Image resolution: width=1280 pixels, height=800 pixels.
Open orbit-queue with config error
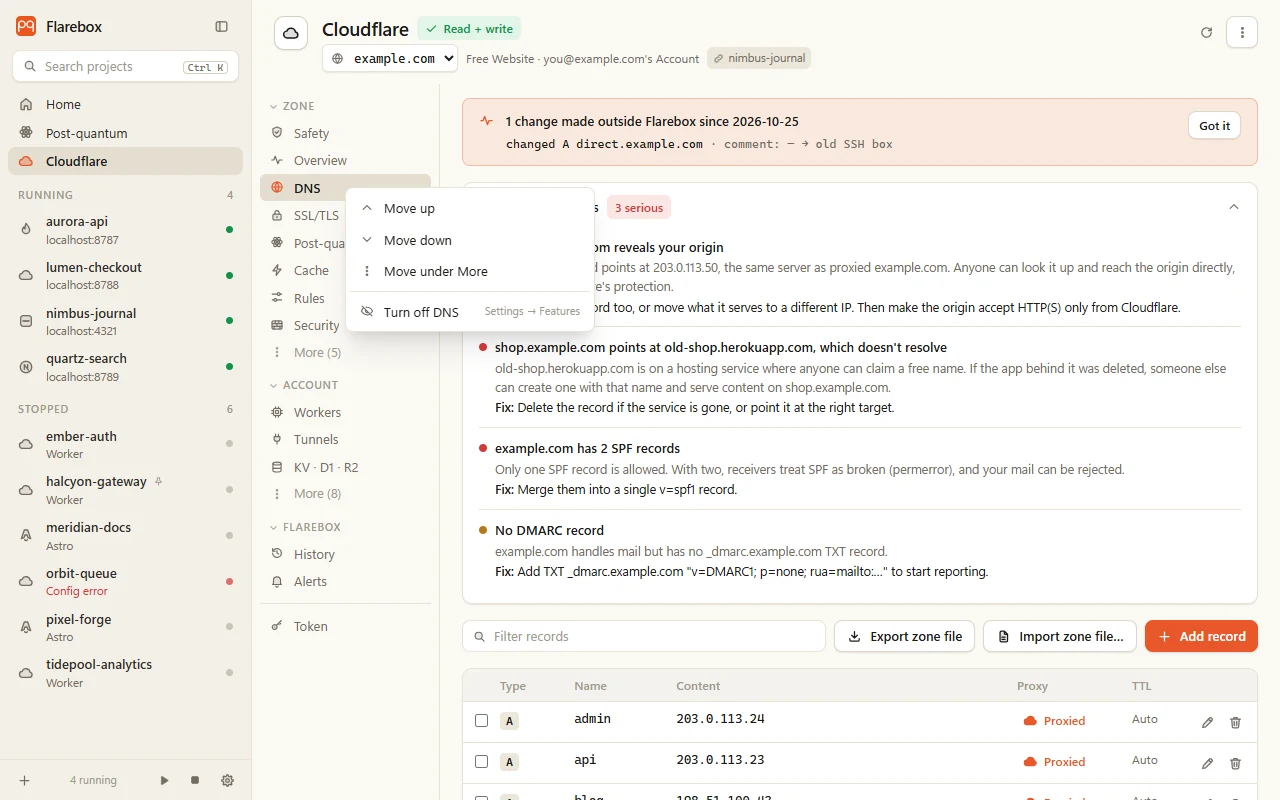coord(125,581)
